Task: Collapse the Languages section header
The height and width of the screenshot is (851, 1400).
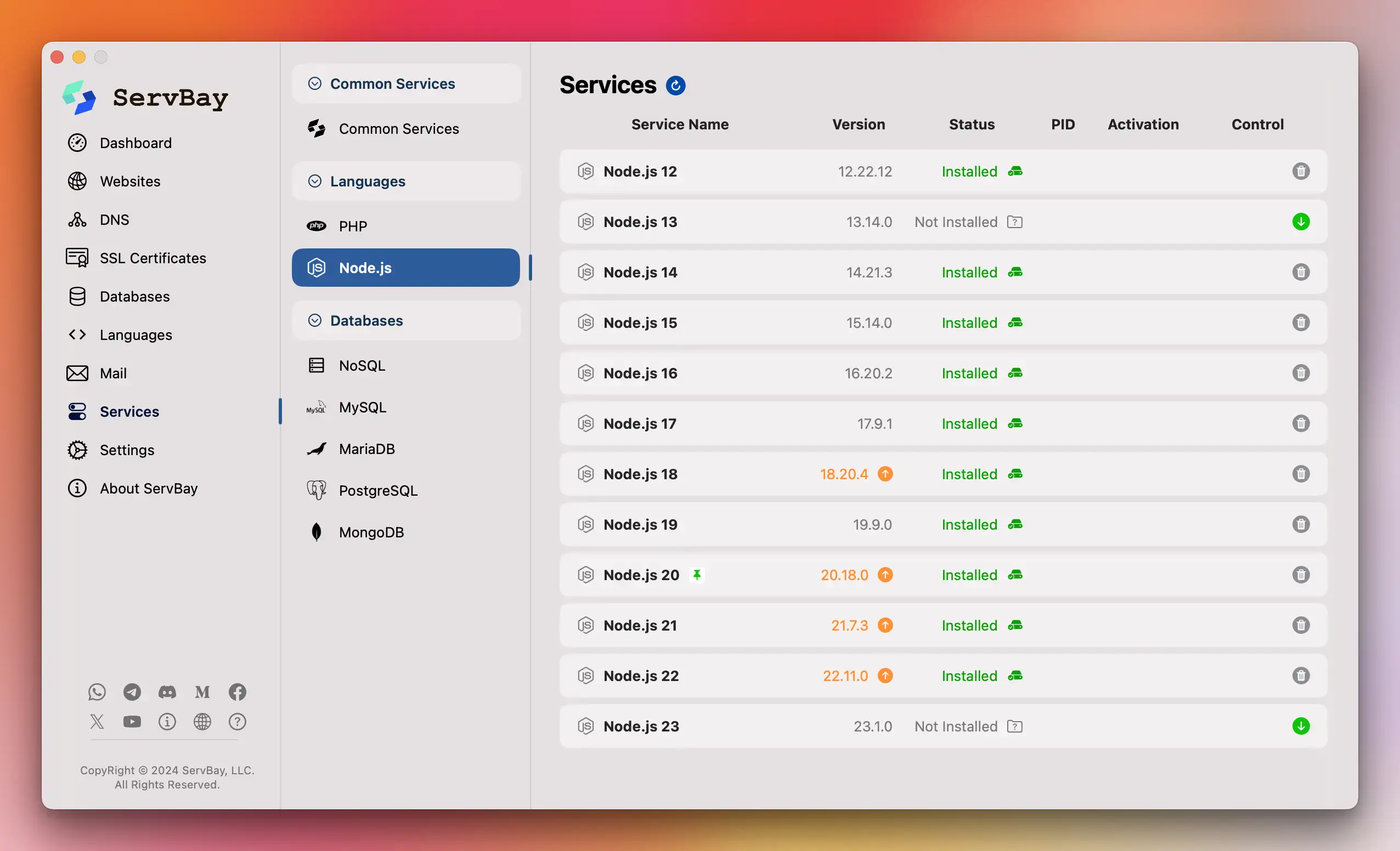Action: [407, 181]
